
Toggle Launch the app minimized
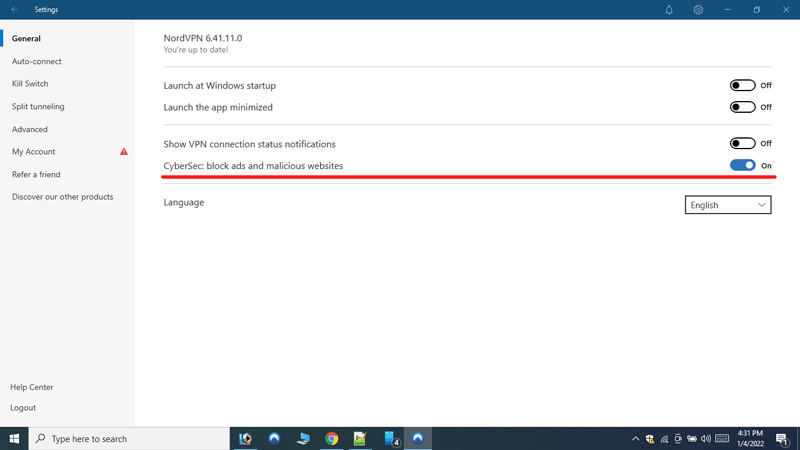coord(742,107)
